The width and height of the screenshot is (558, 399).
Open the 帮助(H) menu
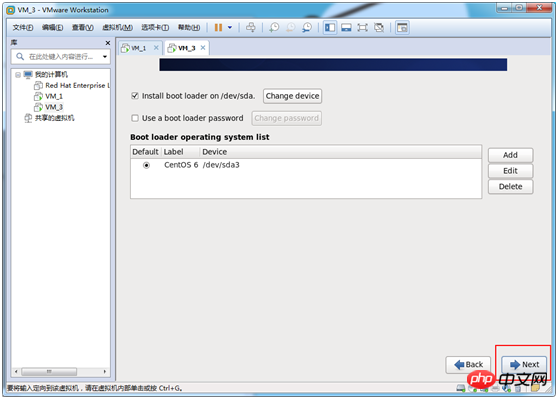[189, 27]
